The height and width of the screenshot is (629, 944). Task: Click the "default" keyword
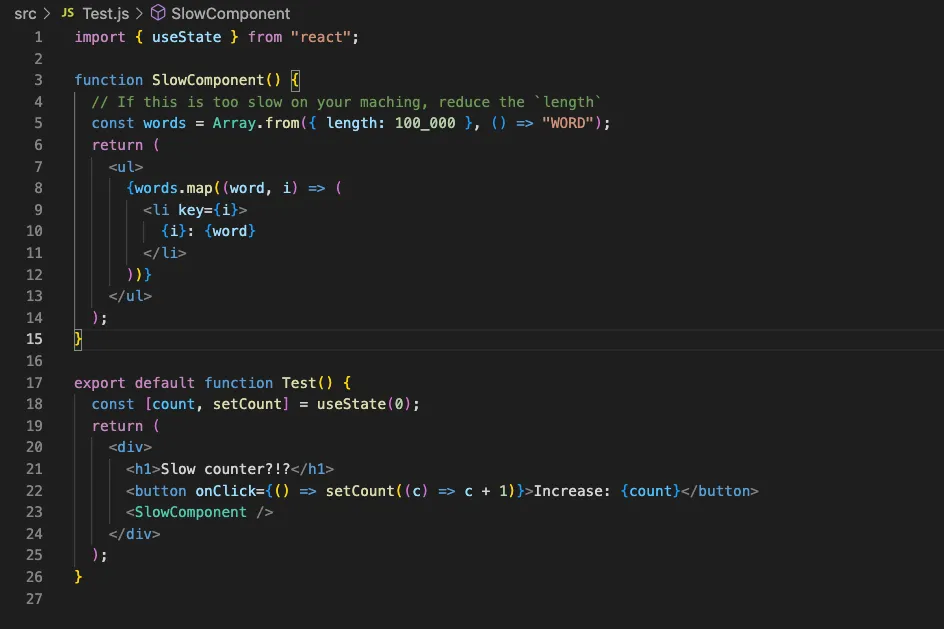[164, 383]
